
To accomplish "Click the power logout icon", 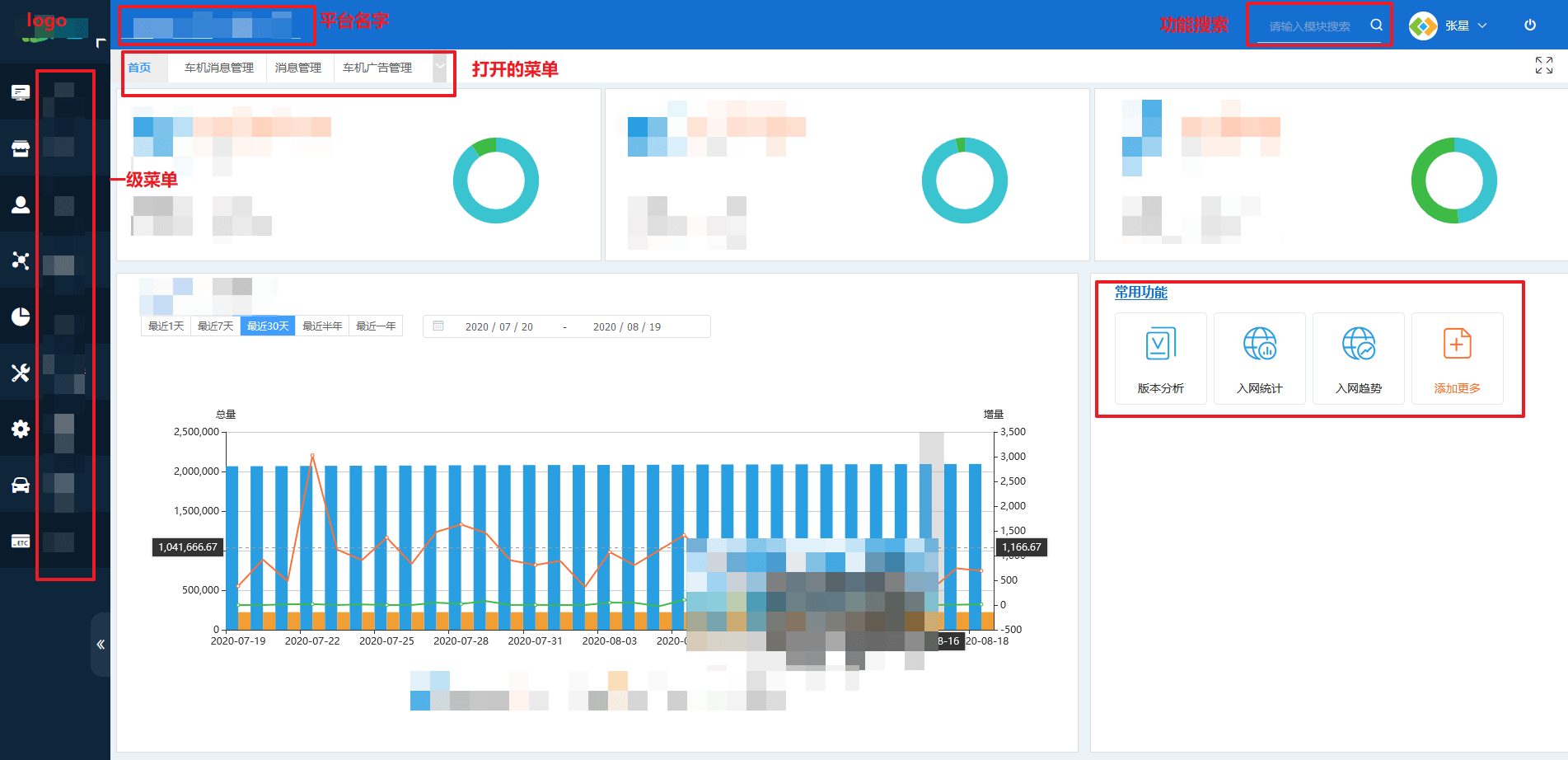I will 1530,25.
